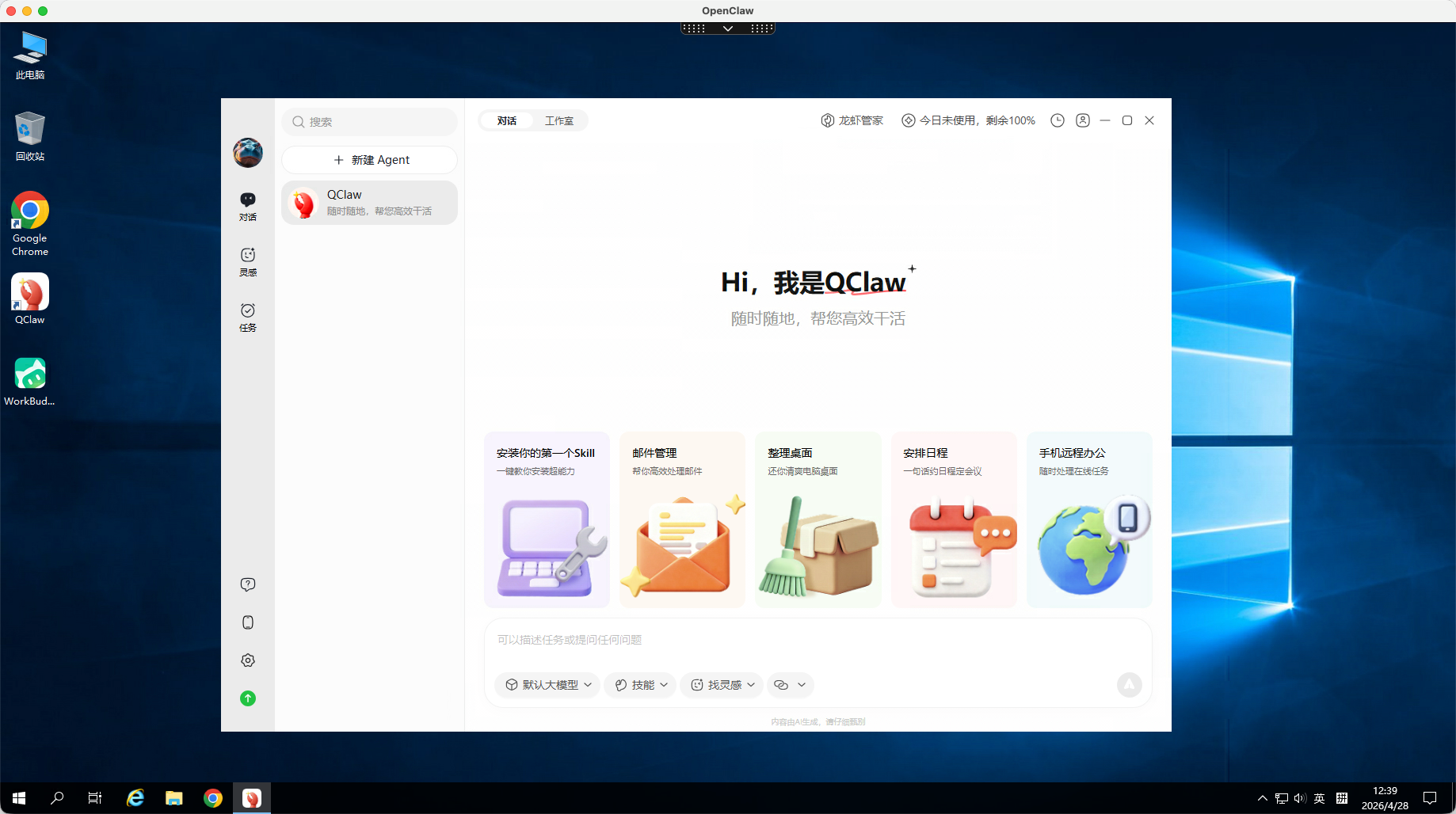Expand the 找灵感 dropdown

[722, 685]
